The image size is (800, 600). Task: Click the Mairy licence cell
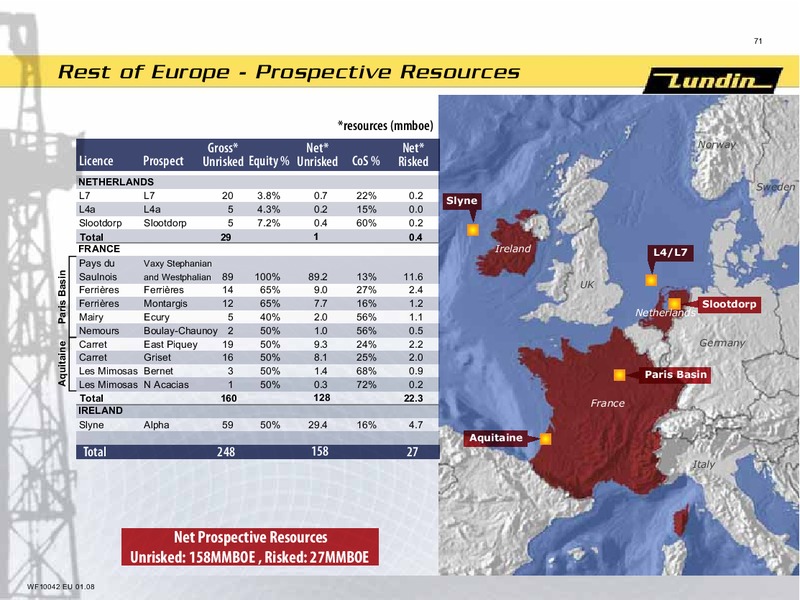point(91,317)
